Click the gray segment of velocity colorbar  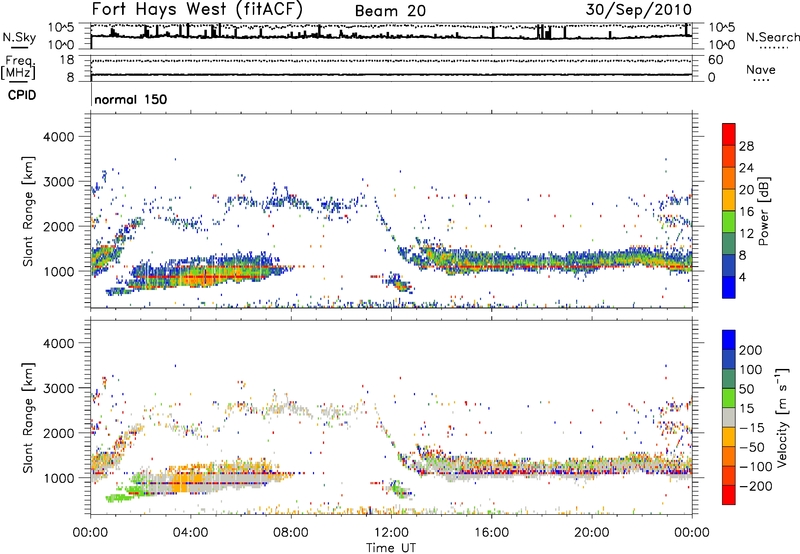729,417
